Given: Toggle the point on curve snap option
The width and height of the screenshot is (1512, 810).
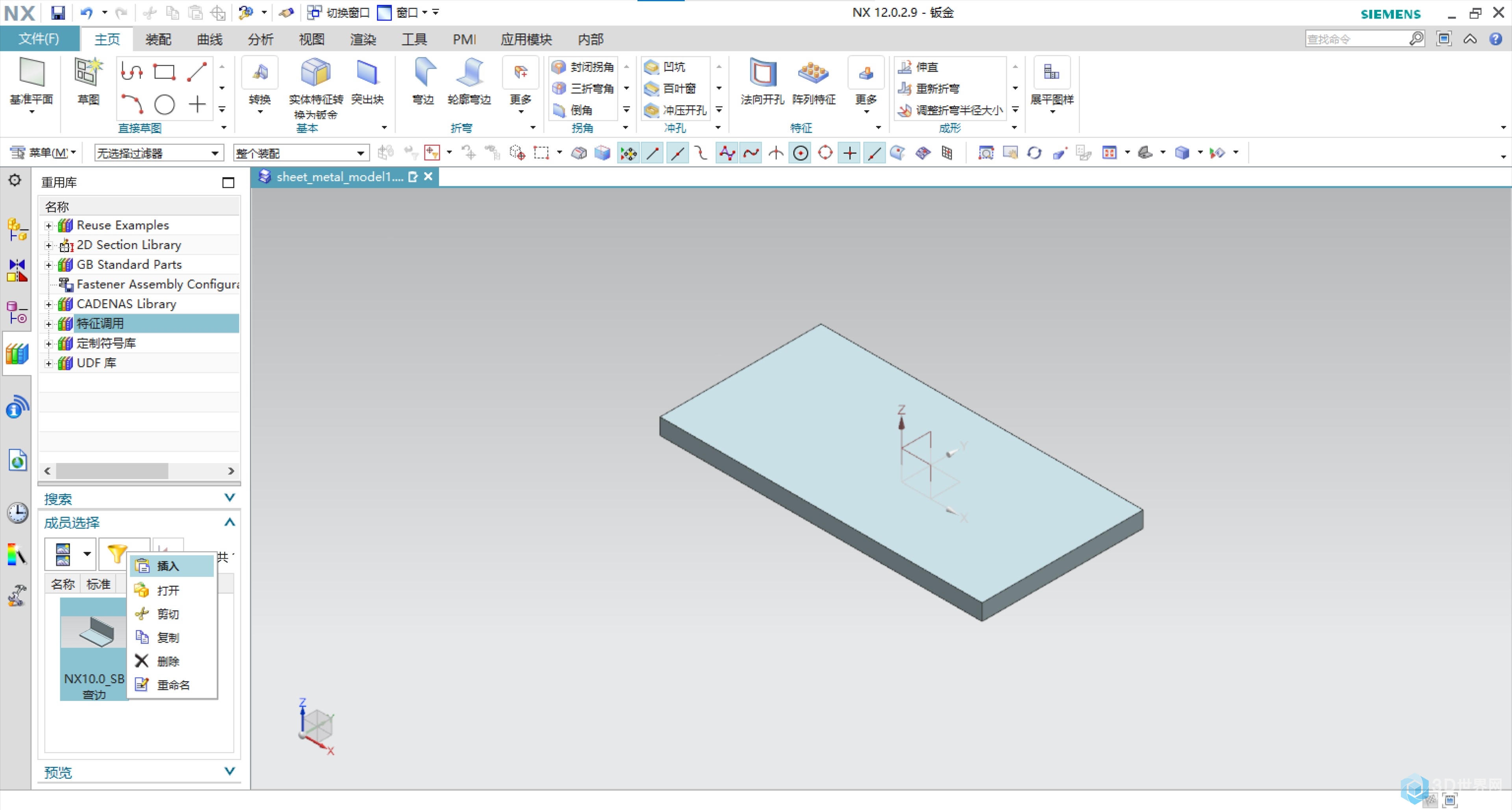Looking at the screenshot, I should click(874, 153).
